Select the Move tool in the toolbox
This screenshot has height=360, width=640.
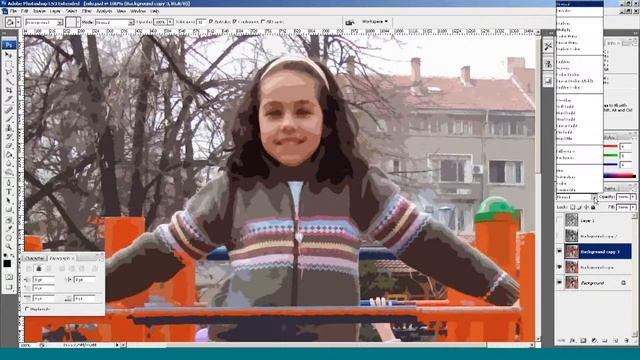pyautogui.click(x=9, y=54)
